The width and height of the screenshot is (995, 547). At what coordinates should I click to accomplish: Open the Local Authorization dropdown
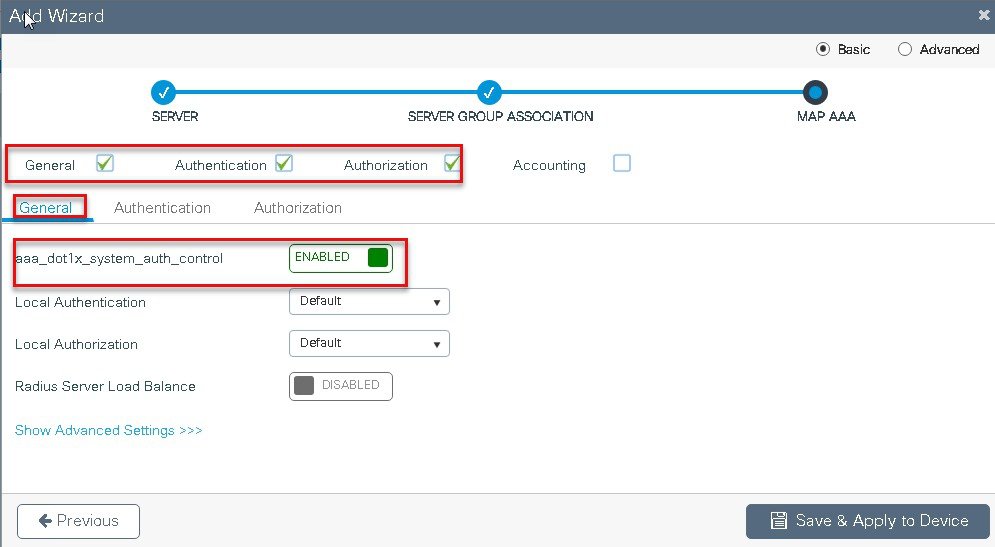point(369,343)
